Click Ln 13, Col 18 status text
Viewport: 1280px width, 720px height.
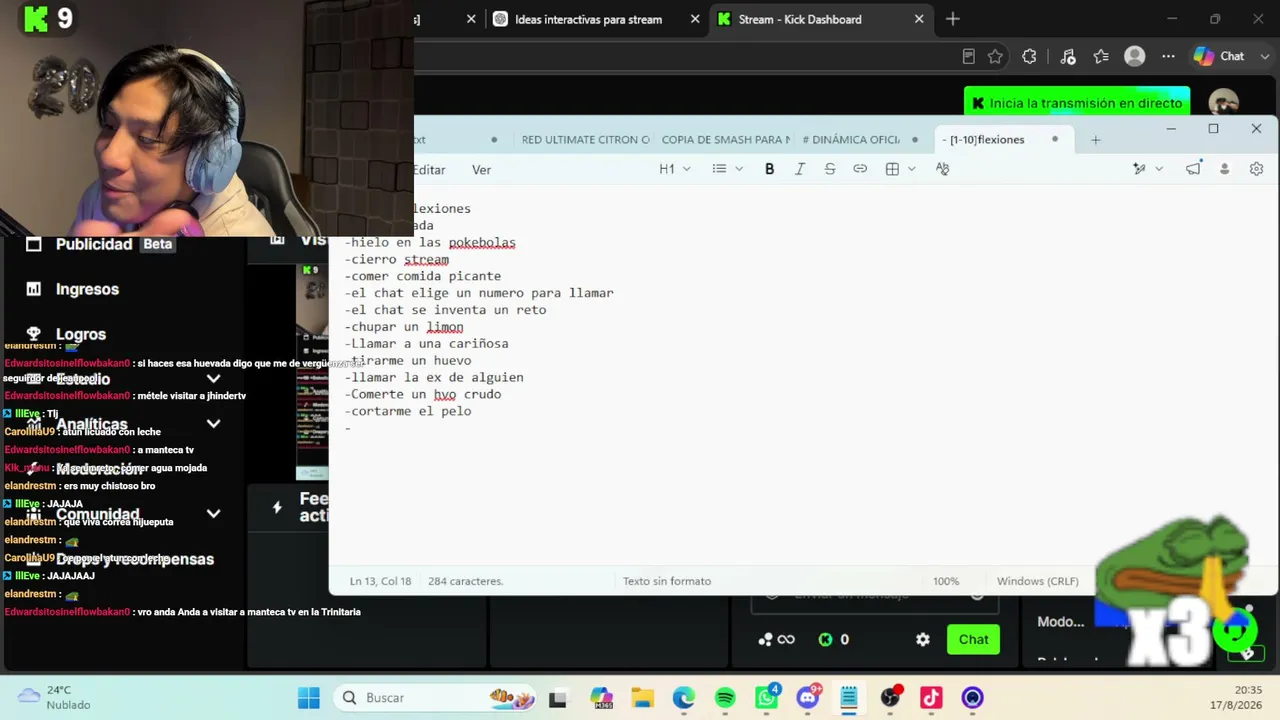tap(380, 581)
